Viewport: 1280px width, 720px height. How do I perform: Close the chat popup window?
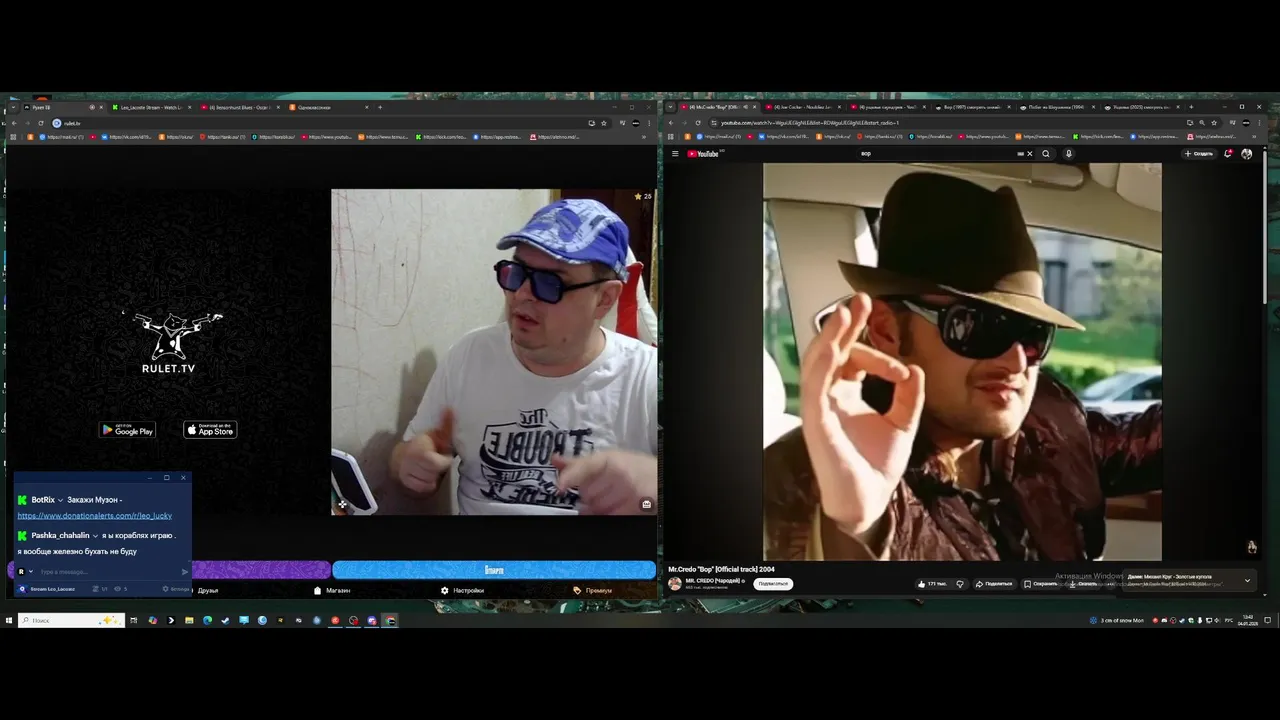pyautogui.click(x=183, y=477)
